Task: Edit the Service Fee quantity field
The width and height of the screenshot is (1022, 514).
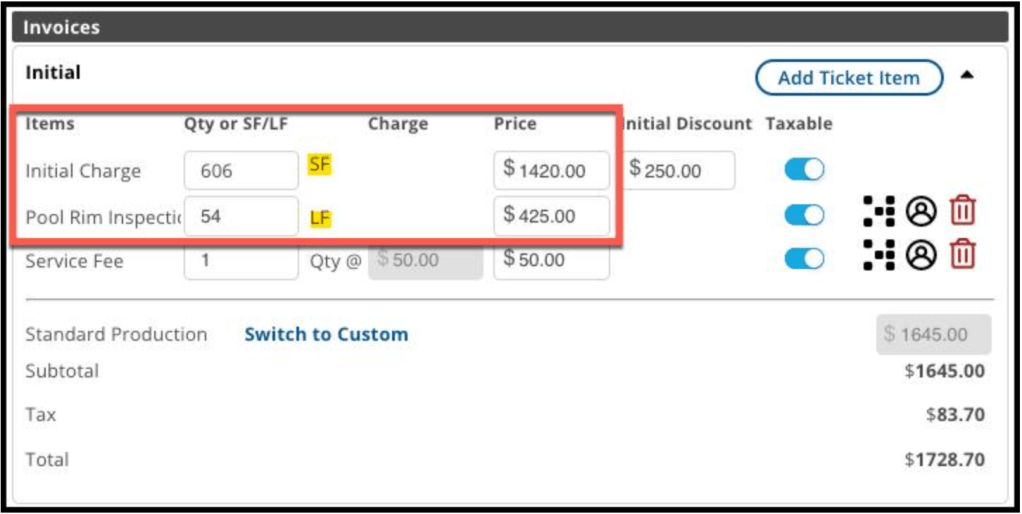Action: coord(241,259)
